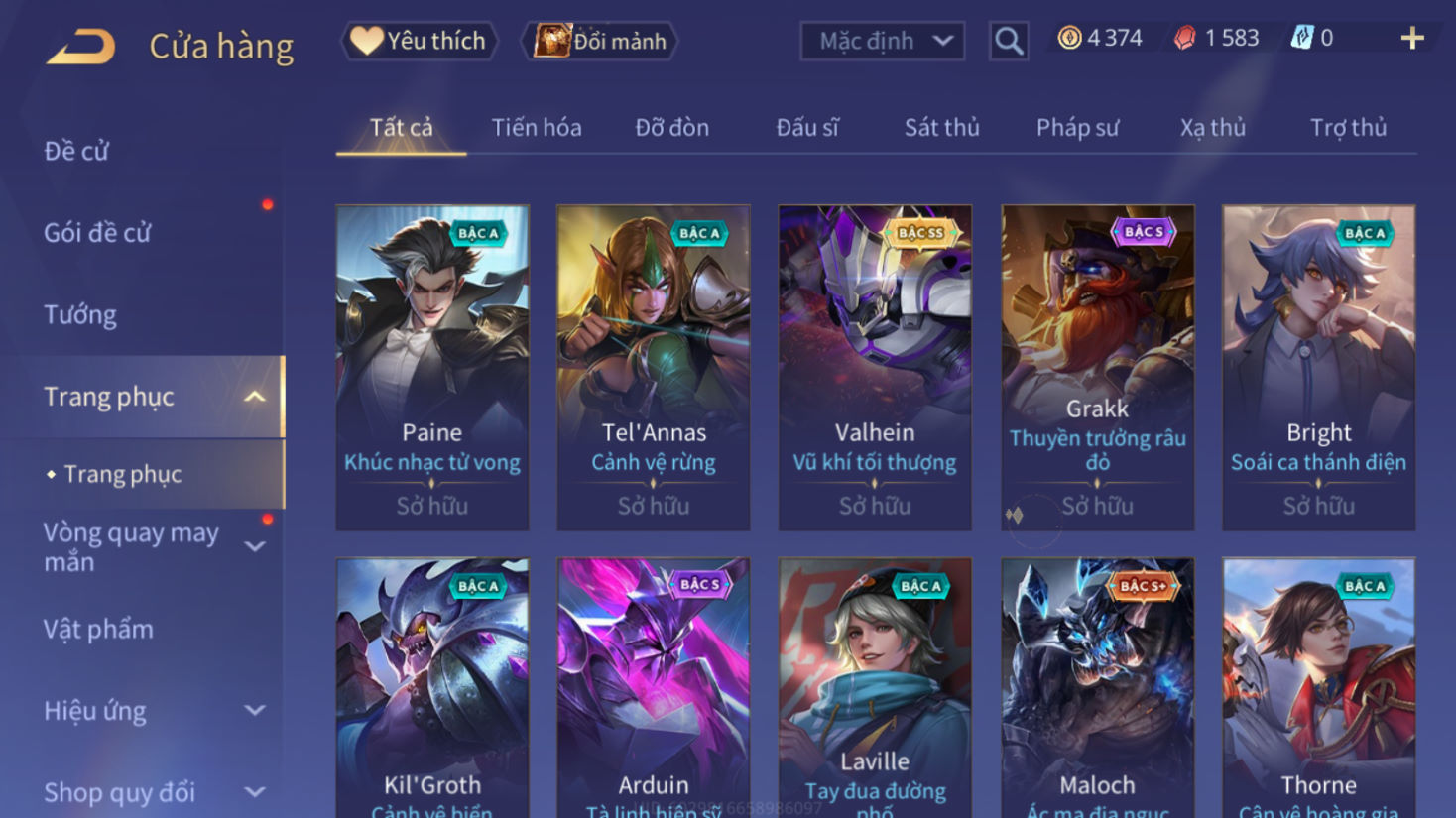This screenshot has width=1456, height=818.
Task: Click the gold coin balance icon
Action: pos(1069,39)
